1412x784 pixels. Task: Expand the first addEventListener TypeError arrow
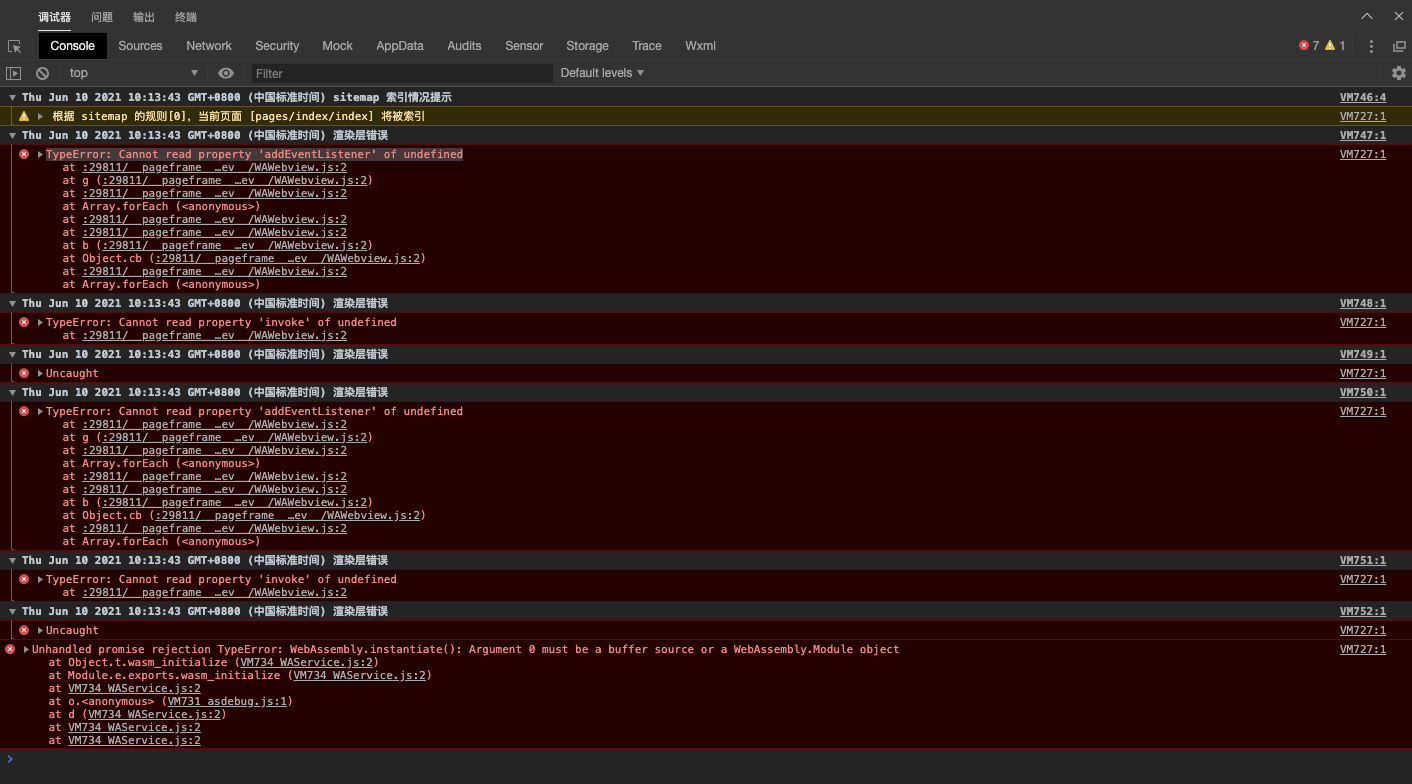pos(40,155)
